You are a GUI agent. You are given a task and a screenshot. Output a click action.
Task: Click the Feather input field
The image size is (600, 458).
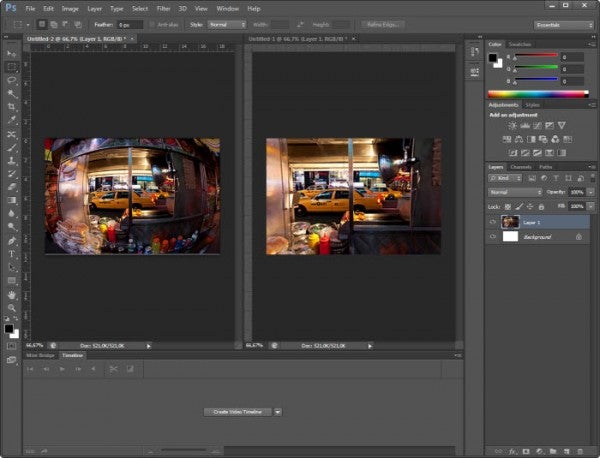[129, 23]
